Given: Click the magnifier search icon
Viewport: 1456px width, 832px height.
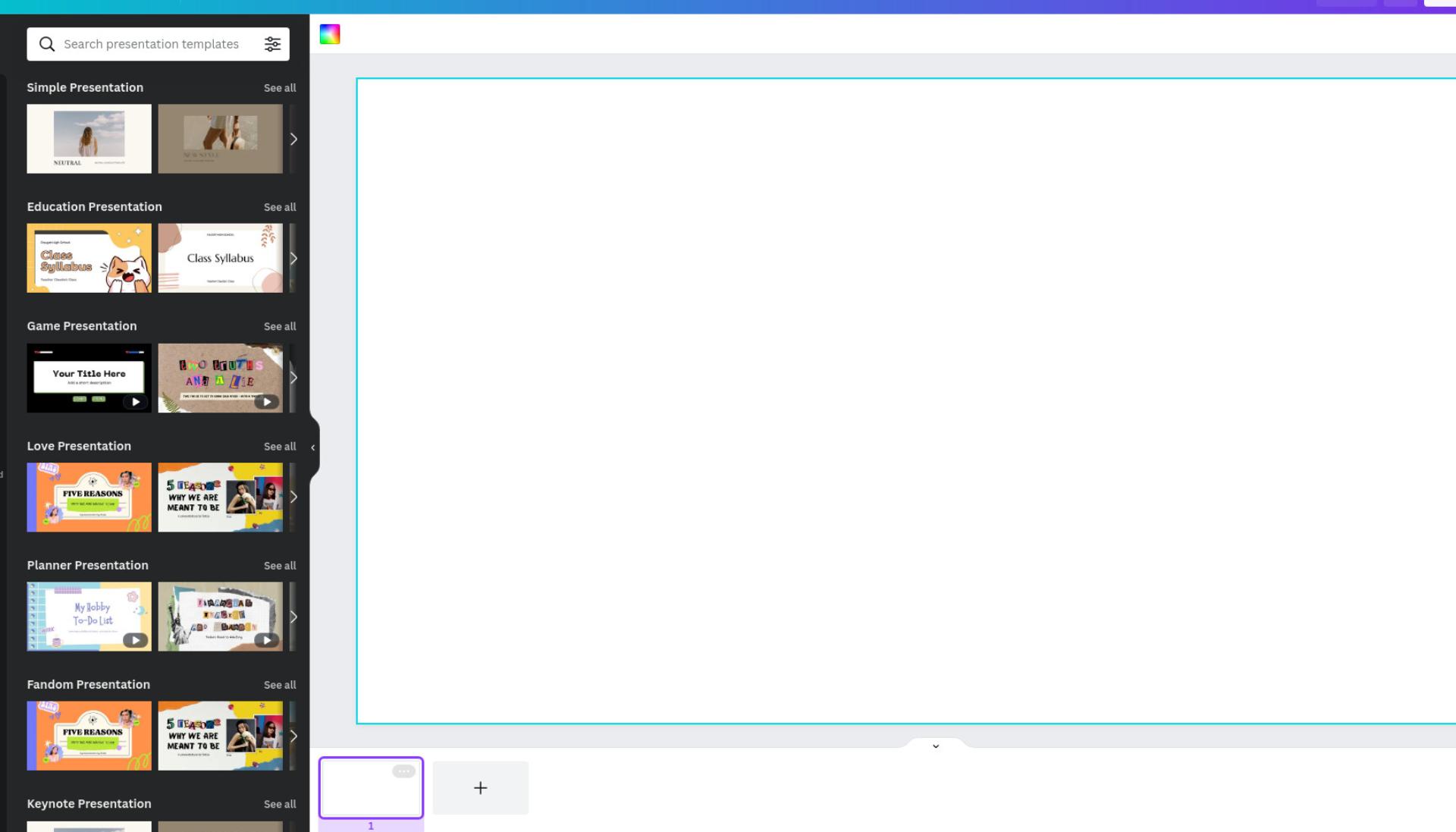Looking at the screenshot, I should pos(47,44).
